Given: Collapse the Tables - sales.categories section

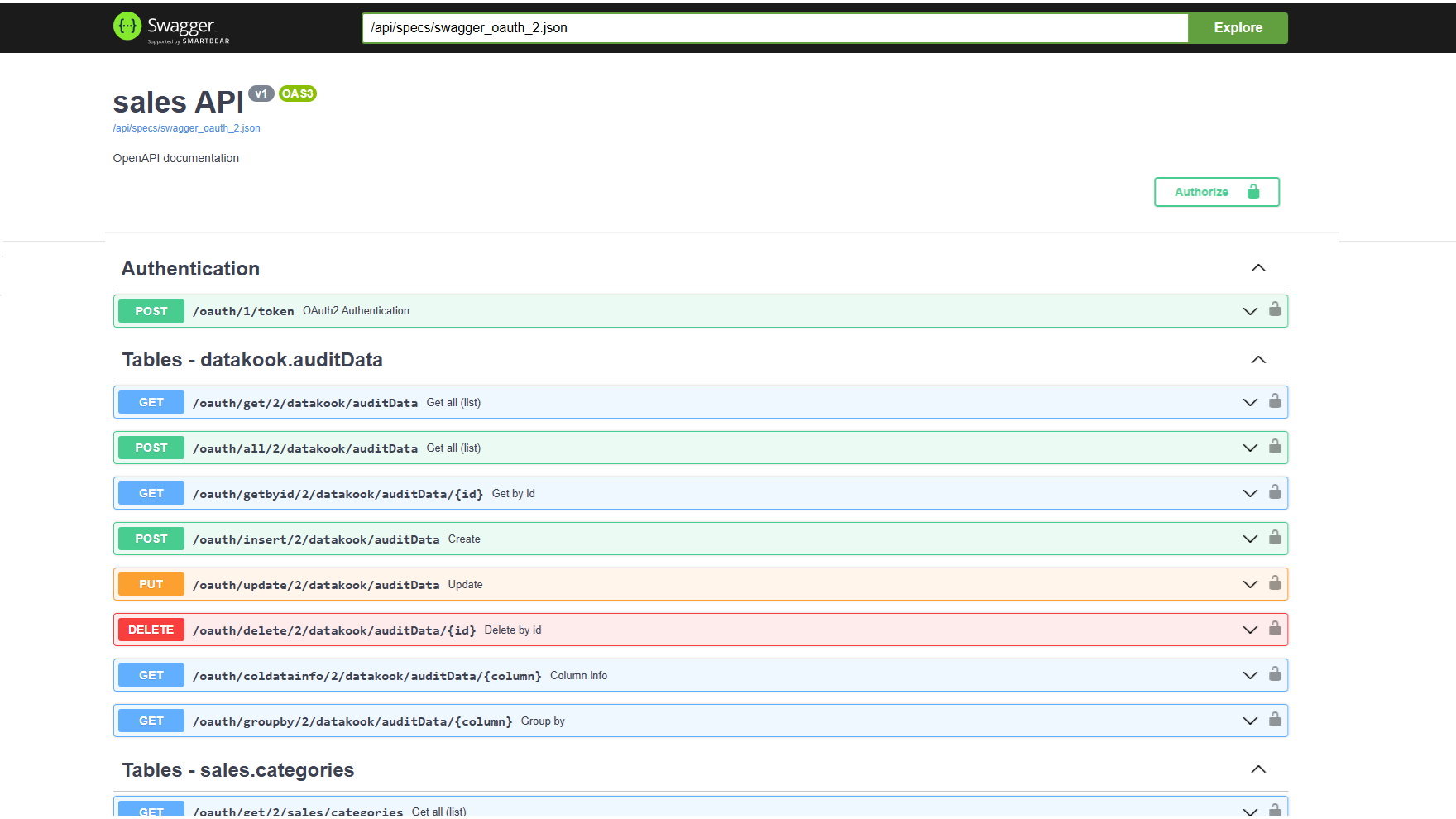Looking at the screenshot, I should click(x=1258, y=769).
